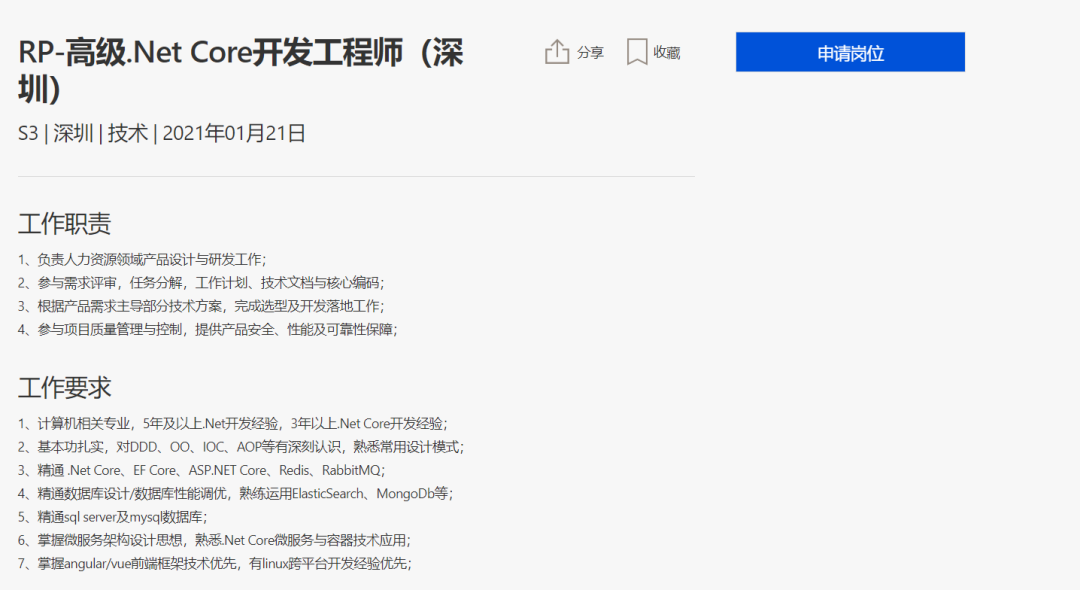The height and width of the screenshot is (590, 1080).
Task: Click the 收藏 label
Action: [667, 52]
